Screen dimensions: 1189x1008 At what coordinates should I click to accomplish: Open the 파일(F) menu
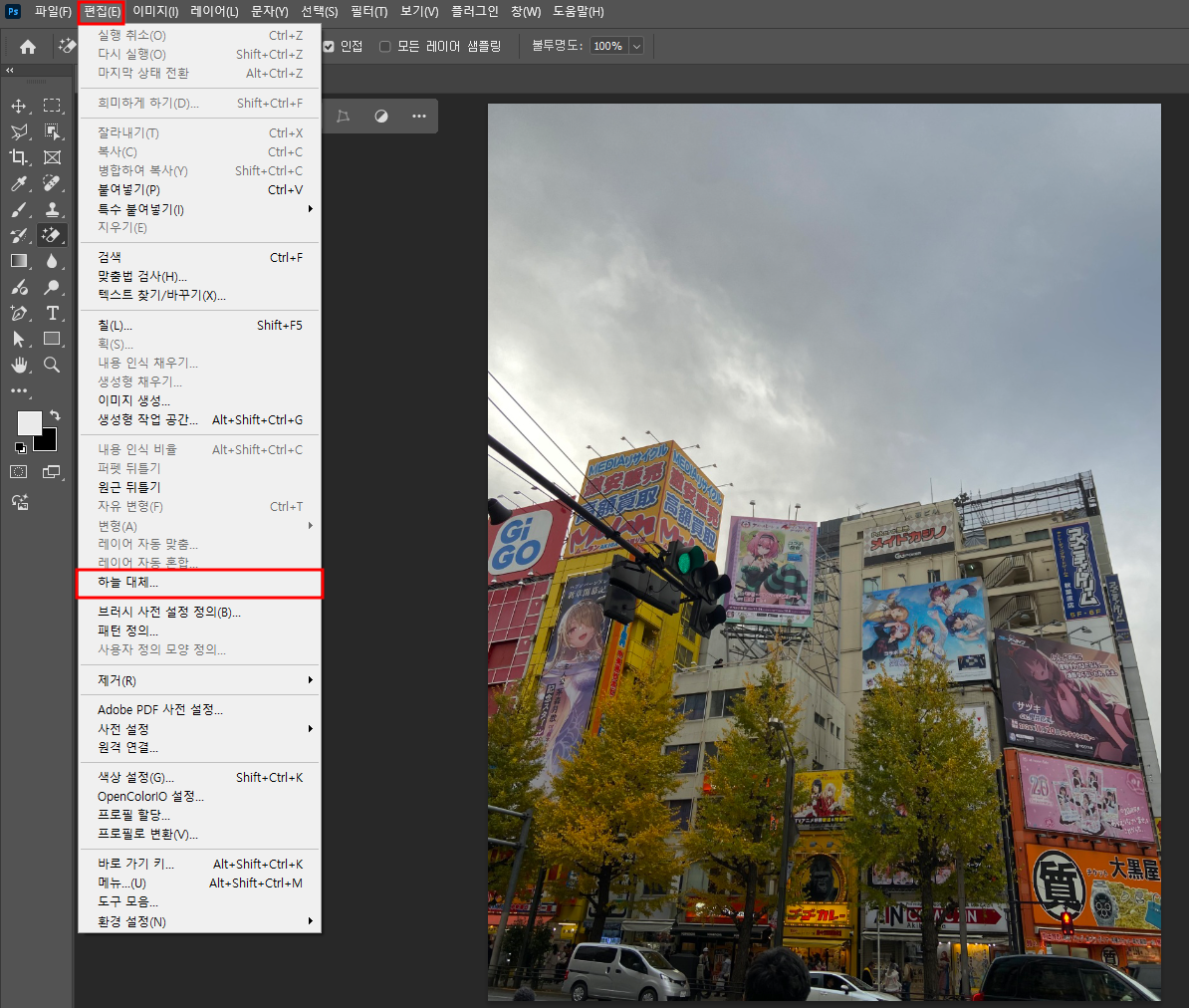(53, 11)
